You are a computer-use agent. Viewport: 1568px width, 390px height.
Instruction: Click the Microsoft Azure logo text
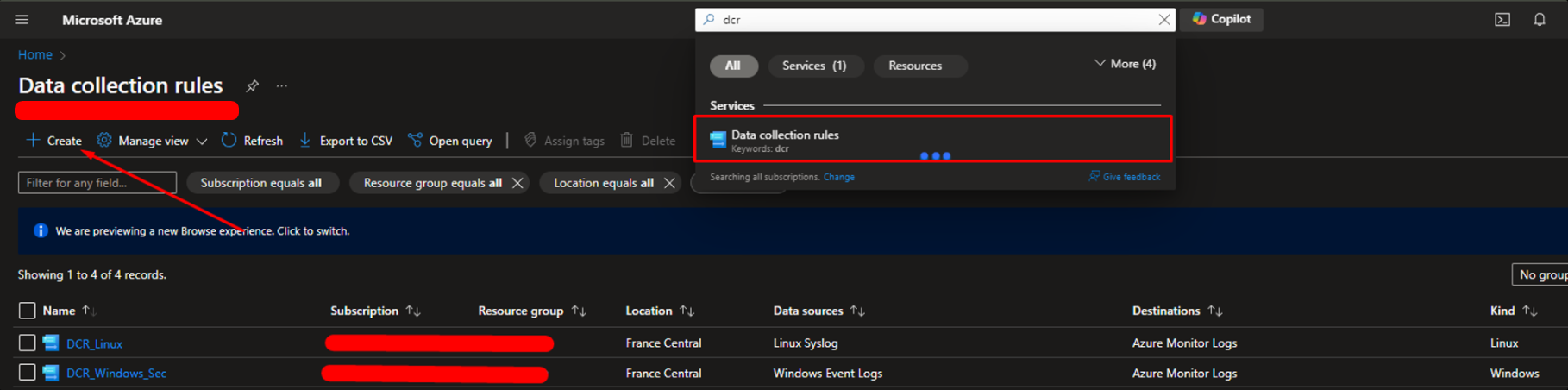tap(112, 20)
